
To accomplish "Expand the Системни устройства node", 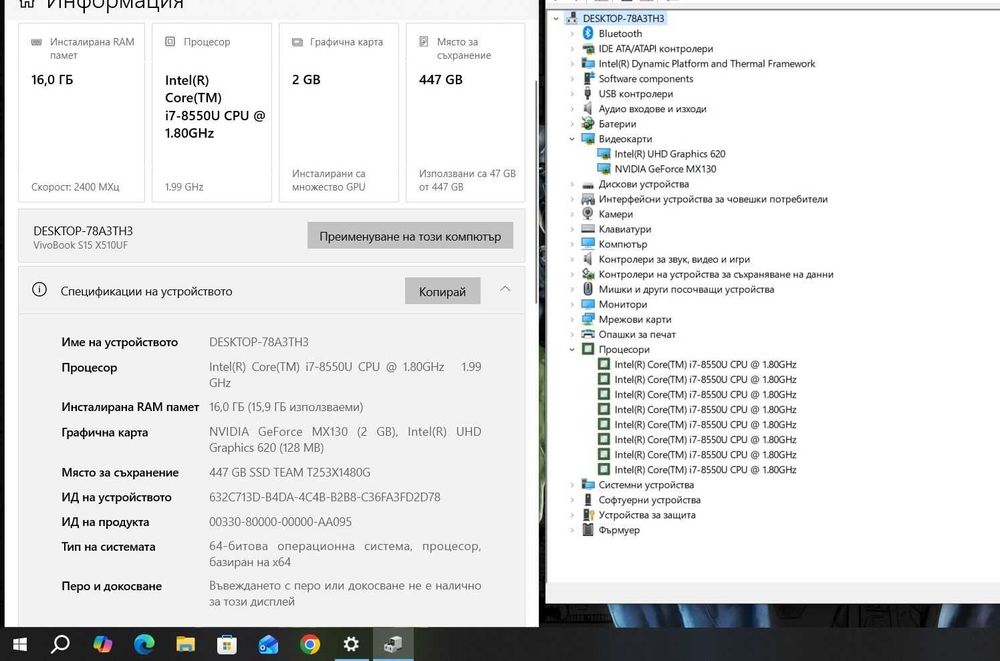I will pyautogui.click(x=572, y=485).
